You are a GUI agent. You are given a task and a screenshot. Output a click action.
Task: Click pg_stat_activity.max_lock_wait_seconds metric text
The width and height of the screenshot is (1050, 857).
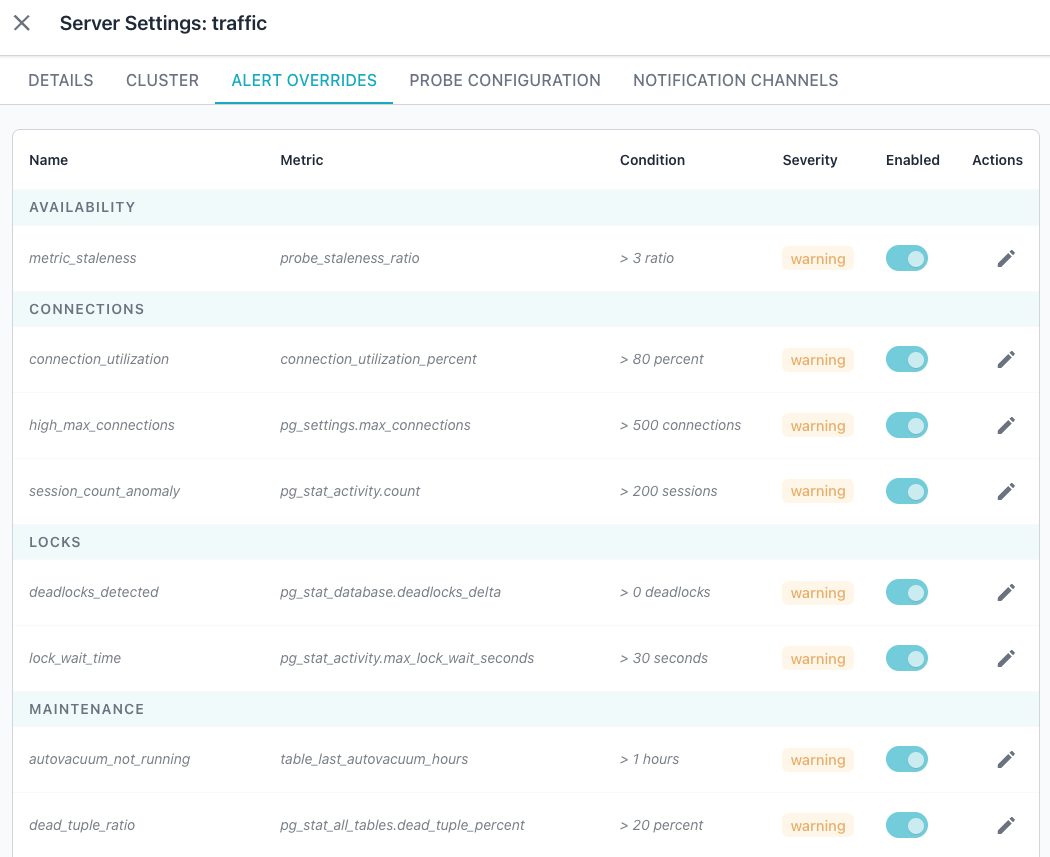click(x=407, y=658)
